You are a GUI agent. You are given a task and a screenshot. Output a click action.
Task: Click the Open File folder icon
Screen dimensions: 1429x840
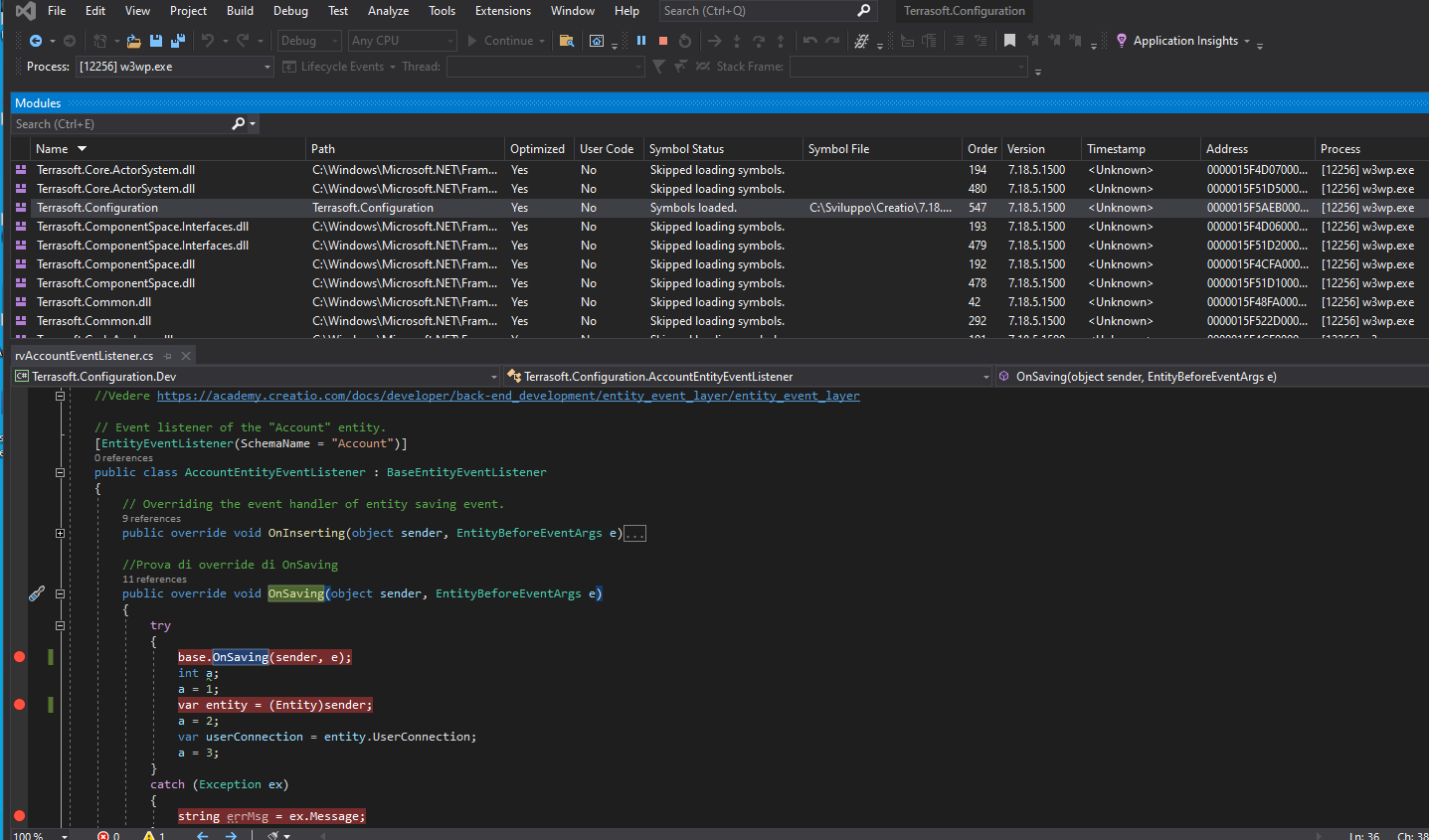[133, 41]
